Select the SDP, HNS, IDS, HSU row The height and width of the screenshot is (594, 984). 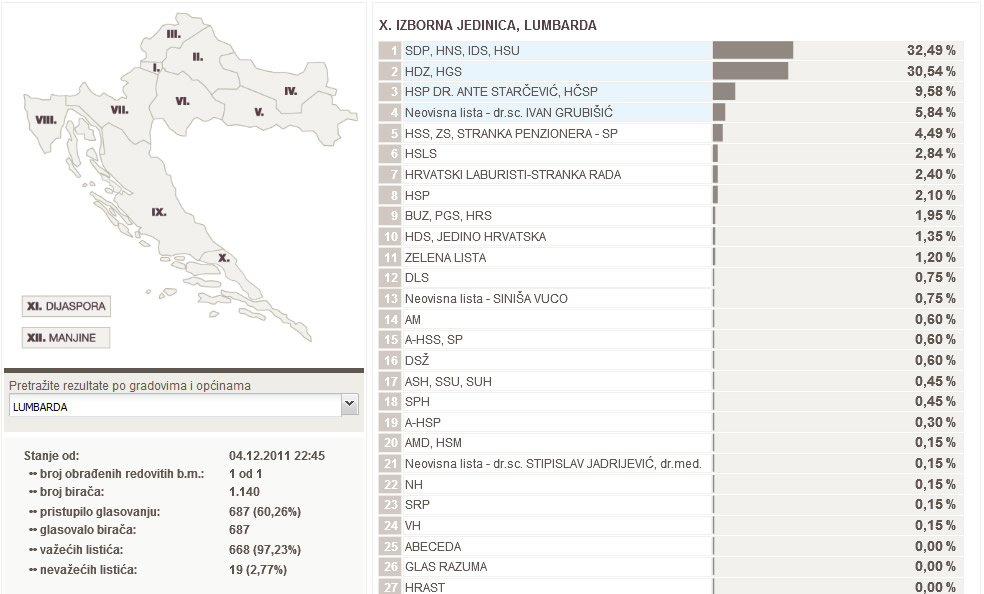[545, 50]
